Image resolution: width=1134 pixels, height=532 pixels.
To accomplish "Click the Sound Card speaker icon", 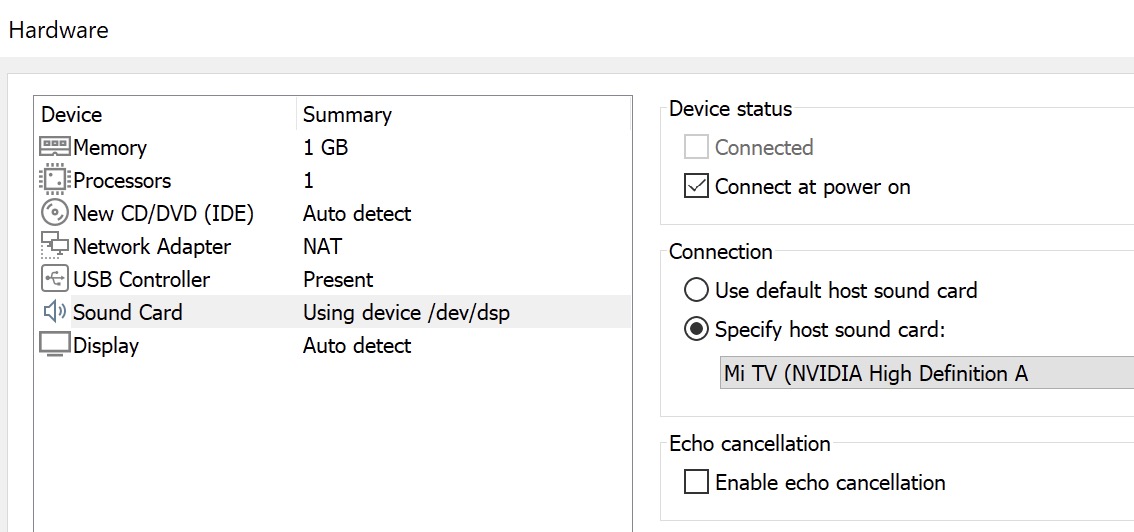I will [55, 312].
